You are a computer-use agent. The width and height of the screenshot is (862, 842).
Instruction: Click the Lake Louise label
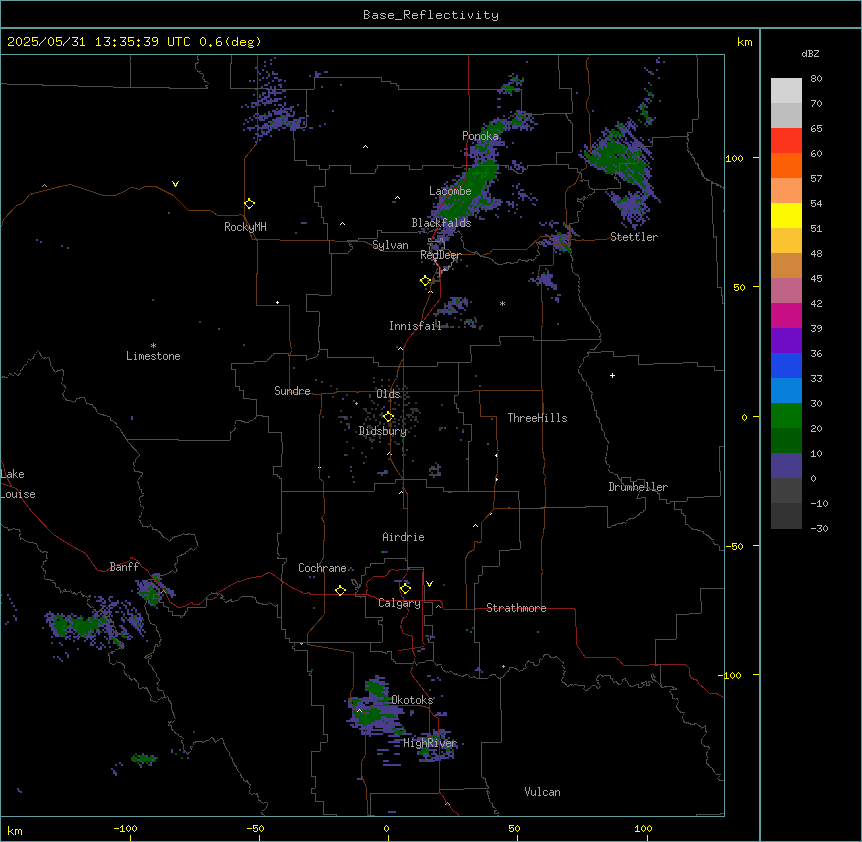[18, 484]
